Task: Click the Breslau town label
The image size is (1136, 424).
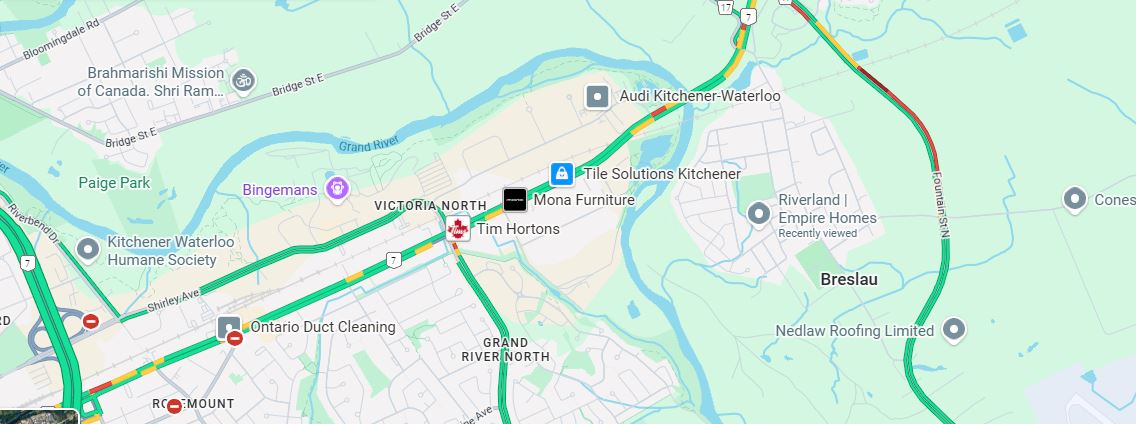Action: tap(849, 280)
